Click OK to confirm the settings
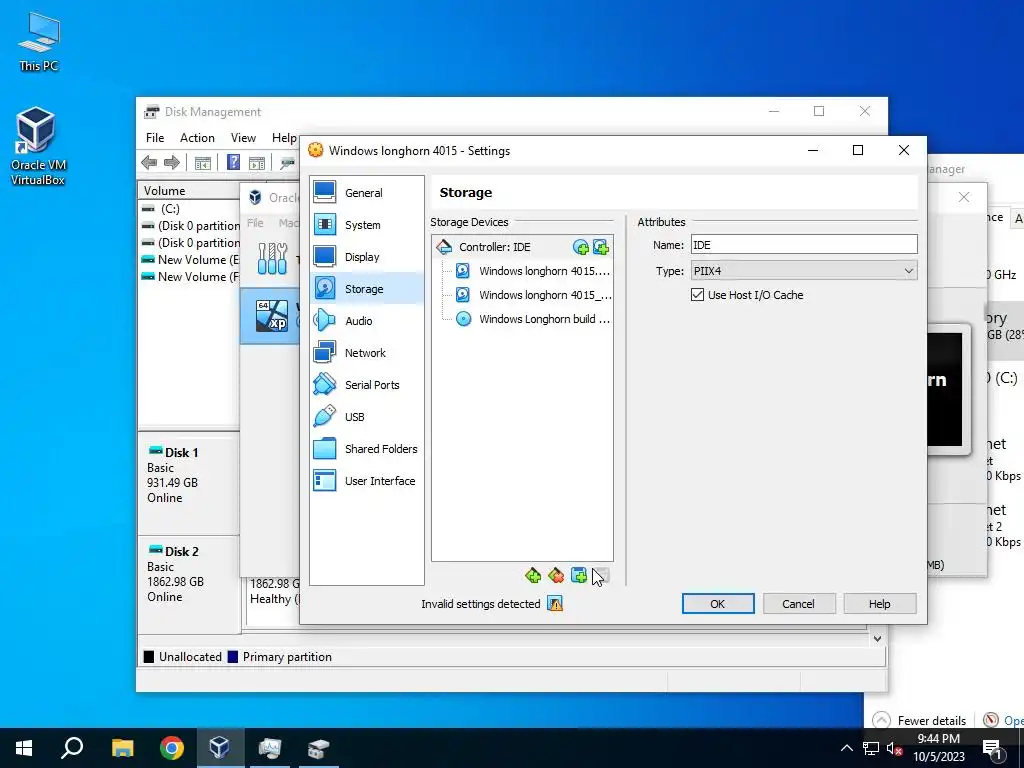 (718, 604)
